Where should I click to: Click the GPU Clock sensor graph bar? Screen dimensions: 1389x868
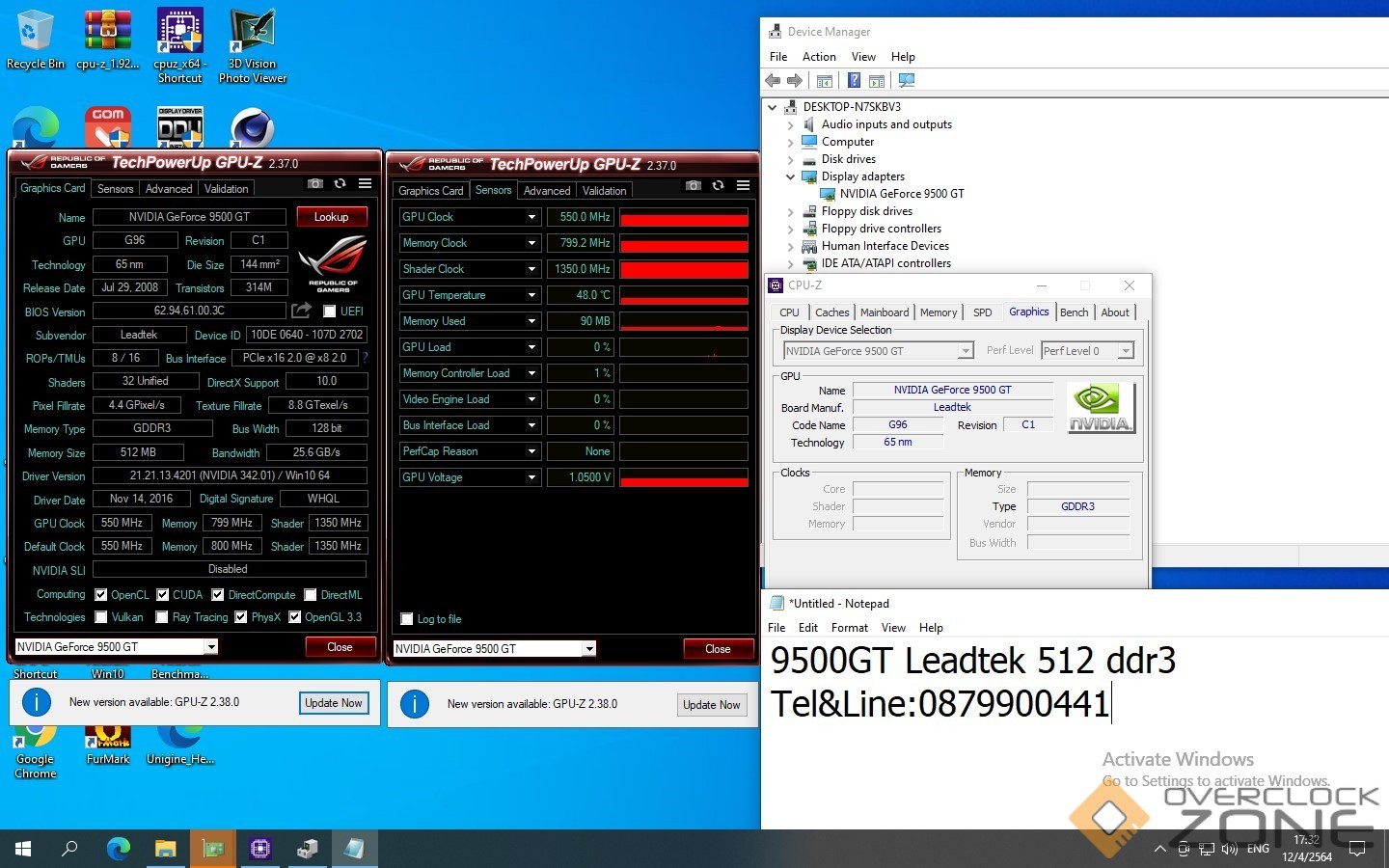(683, 218)
